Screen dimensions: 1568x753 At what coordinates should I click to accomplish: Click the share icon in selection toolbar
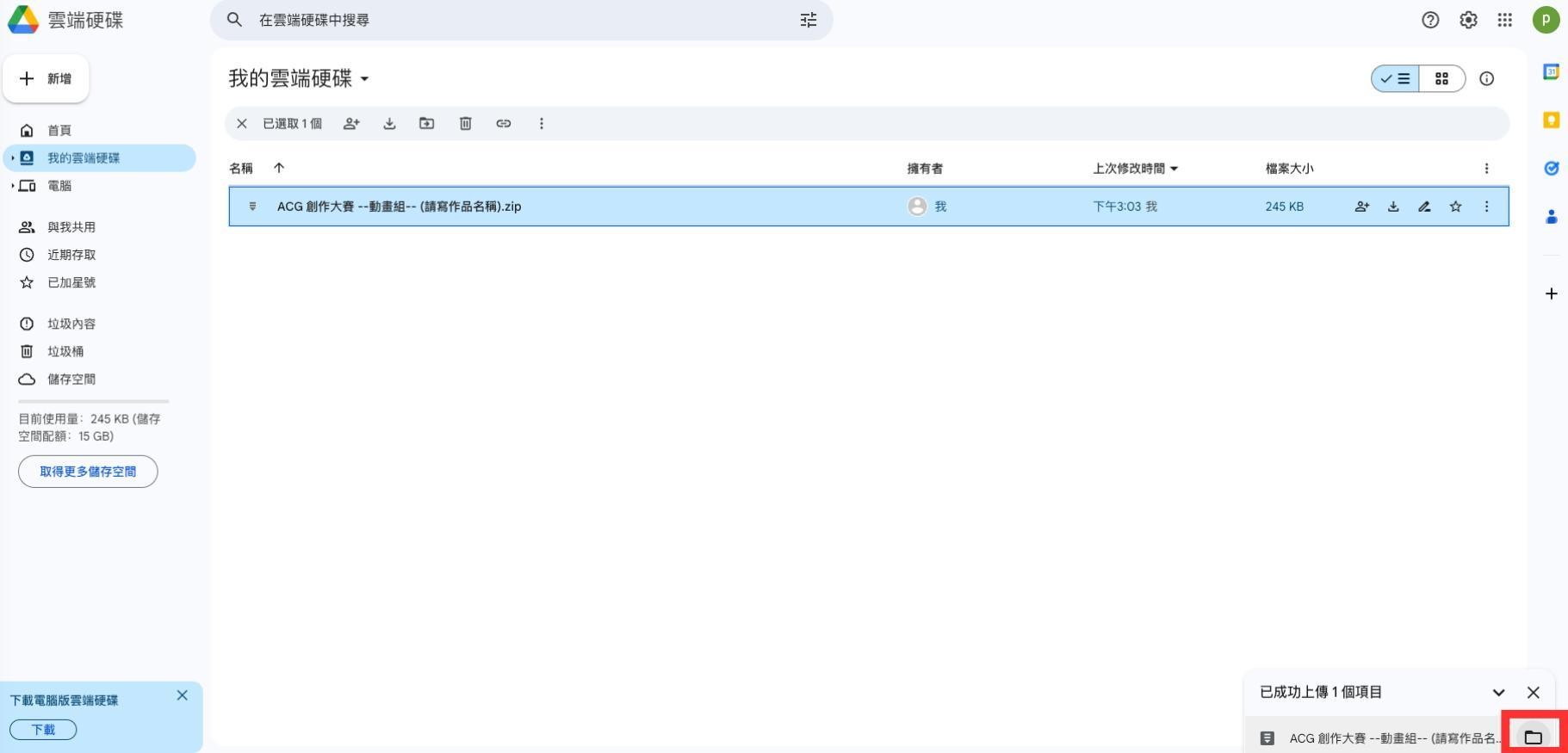click(x=351, y=124)
